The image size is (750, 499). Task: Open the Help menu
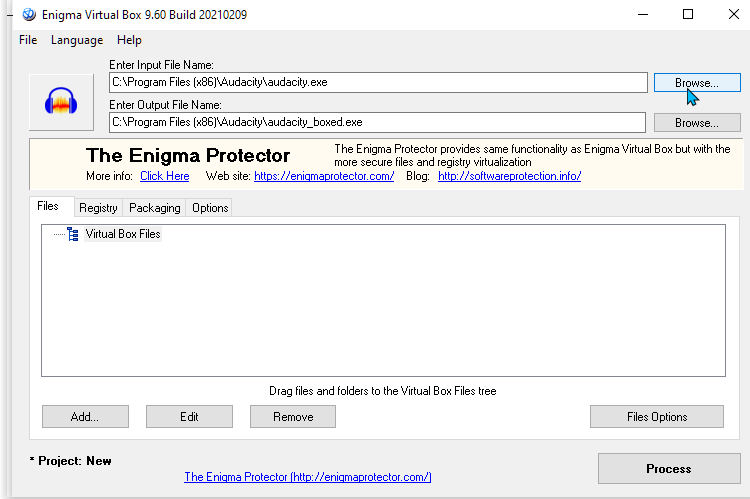[129, 40]
